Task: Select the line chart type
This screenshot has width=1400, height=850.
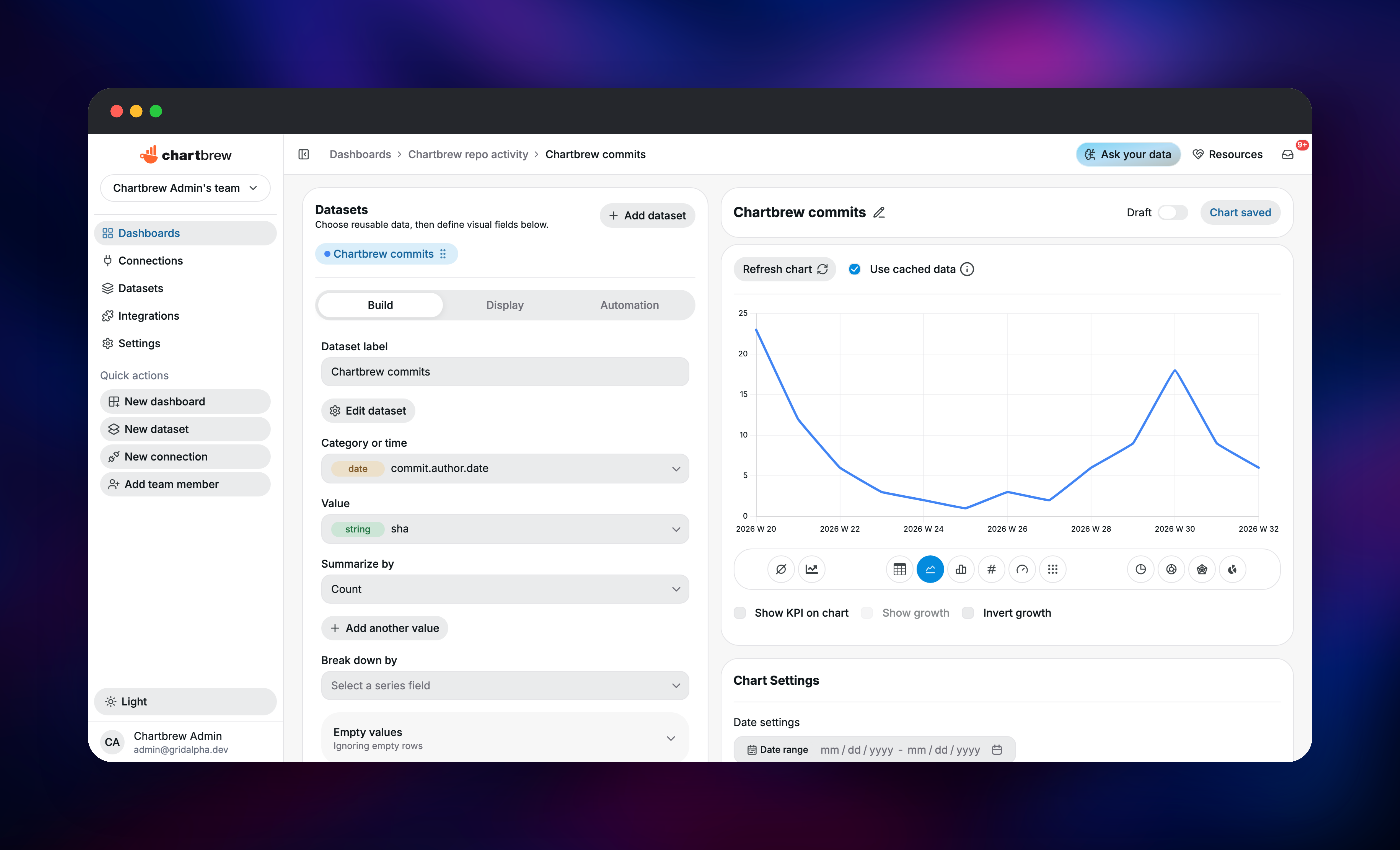Action: pos(930,569)
